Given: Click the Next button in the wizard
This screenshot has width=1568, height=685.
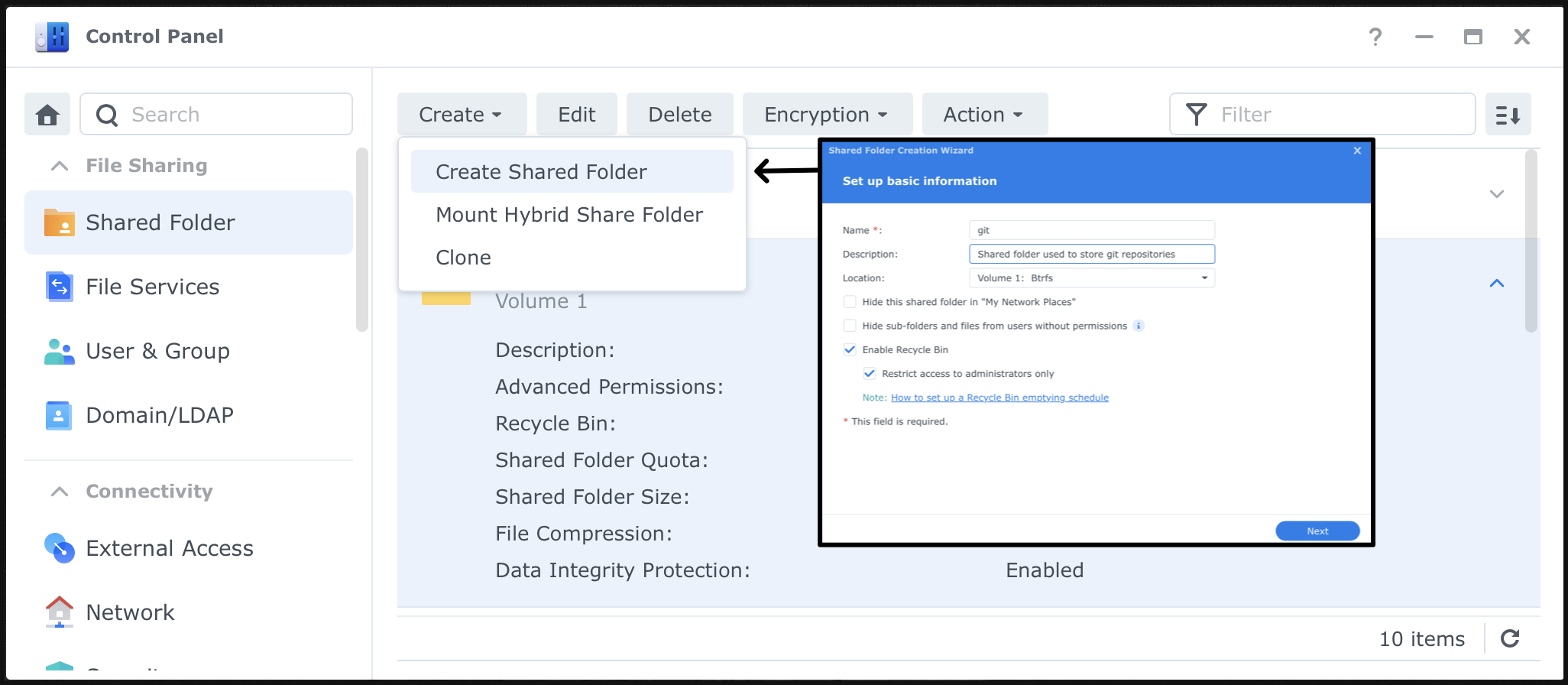Looking at the screenshot, I should 1317,531.
